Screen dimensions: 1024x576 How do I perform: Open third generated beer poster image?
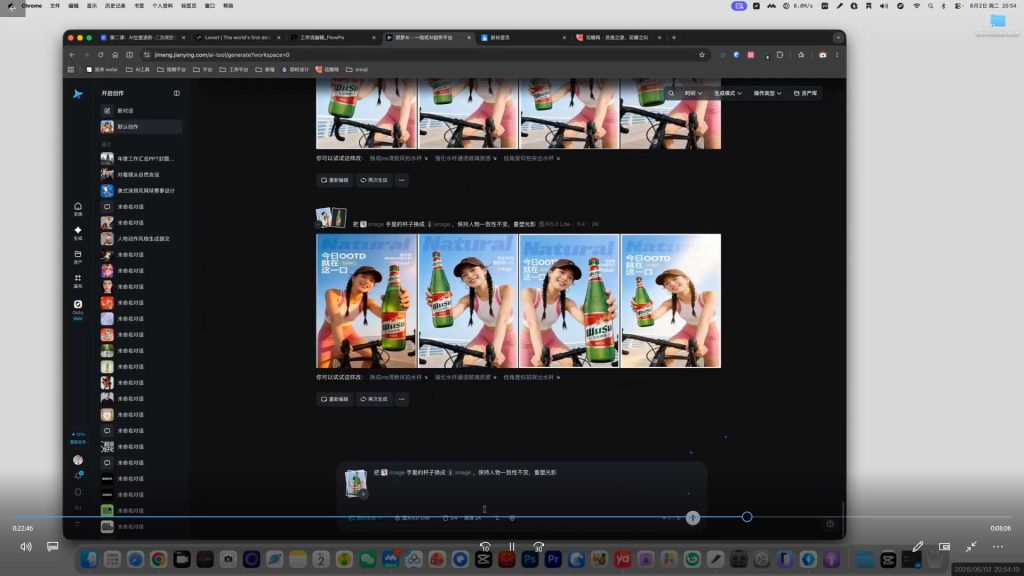coord(569,301)
